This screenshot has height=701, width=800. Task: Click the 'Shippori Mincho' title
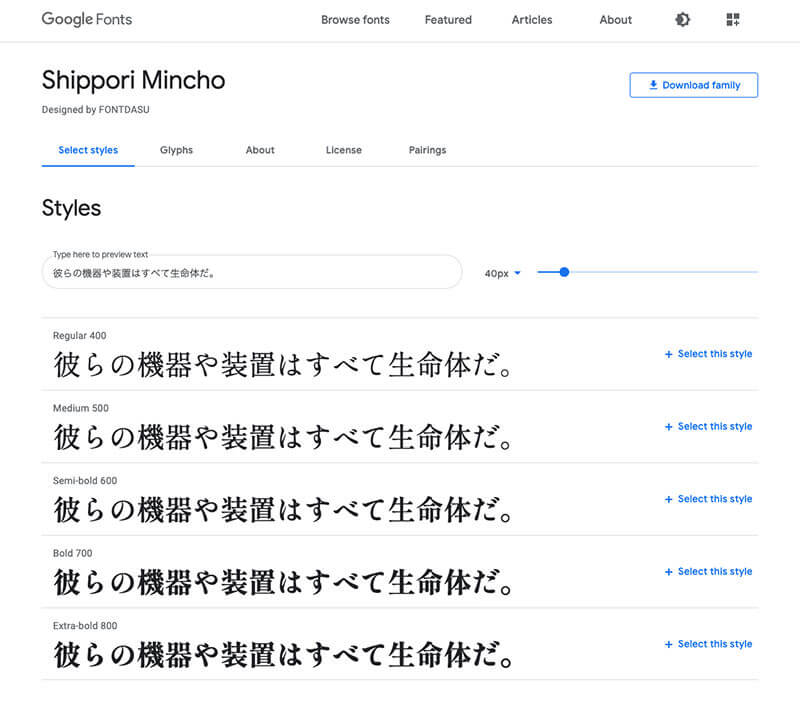tap(133, 81)
